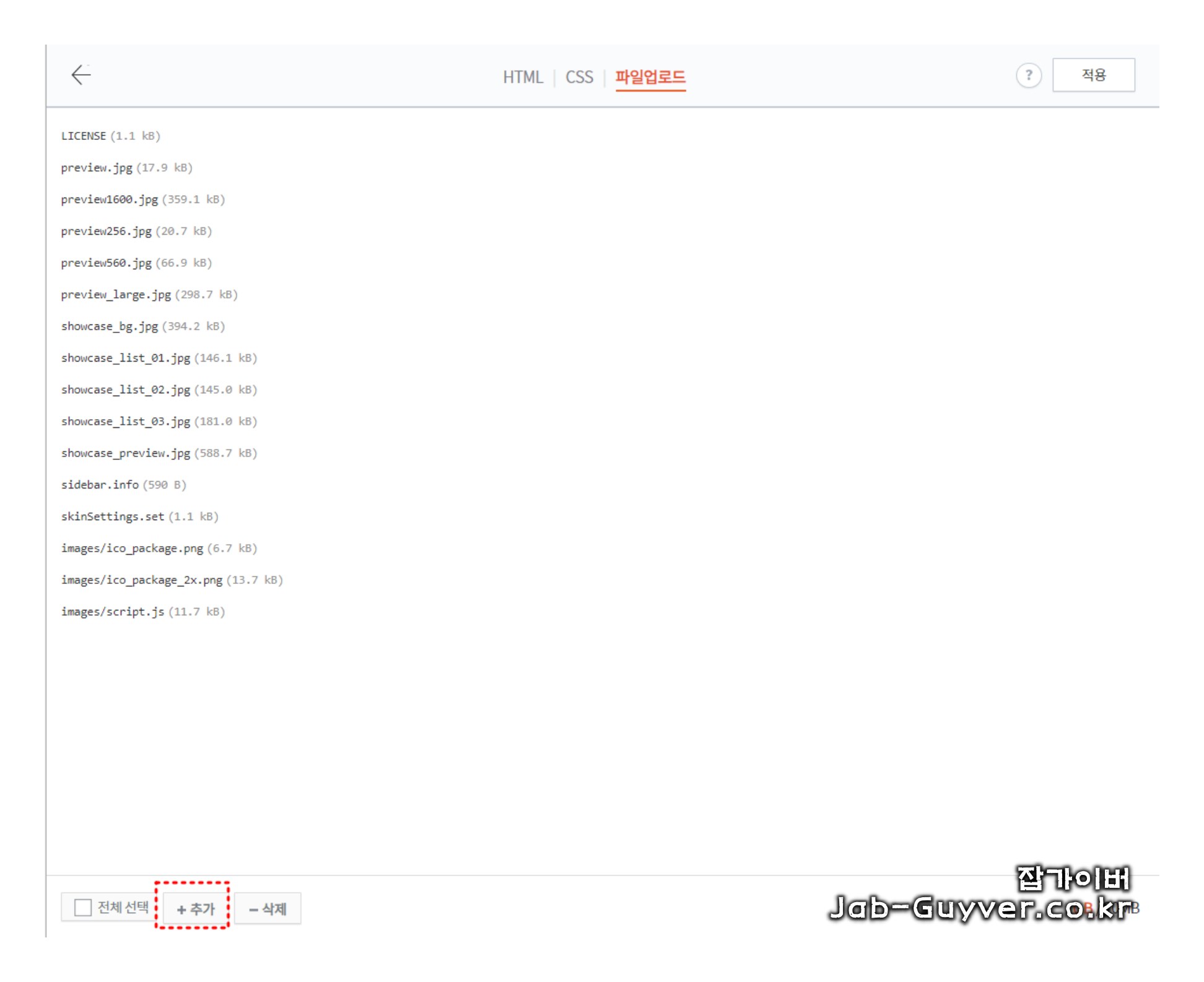Select preview.jpg in the file list
The image size is (1204, 982).
tap(97, 168)
